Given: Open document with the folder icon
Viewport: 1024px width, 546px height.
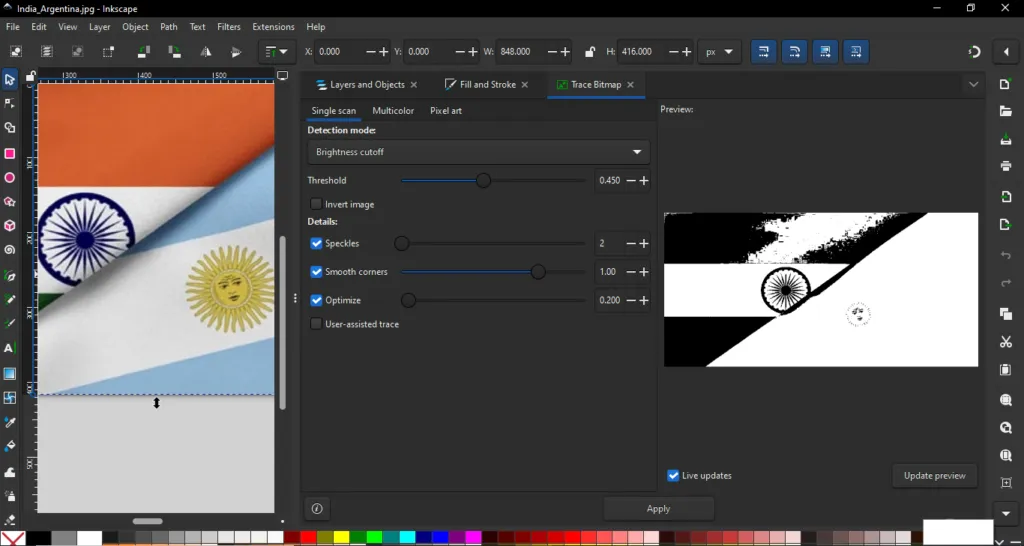Looking at the screenshot, I should pyautogui.click(x=1006, y=111).
